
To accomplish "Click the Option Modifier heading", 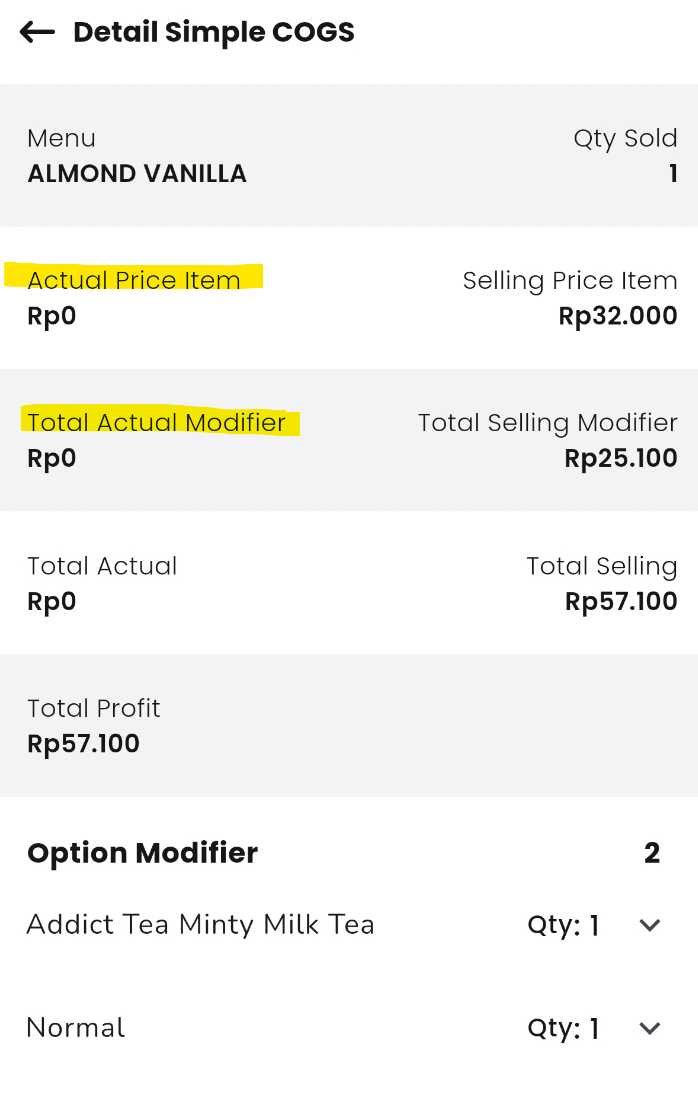I will (142, 853).
